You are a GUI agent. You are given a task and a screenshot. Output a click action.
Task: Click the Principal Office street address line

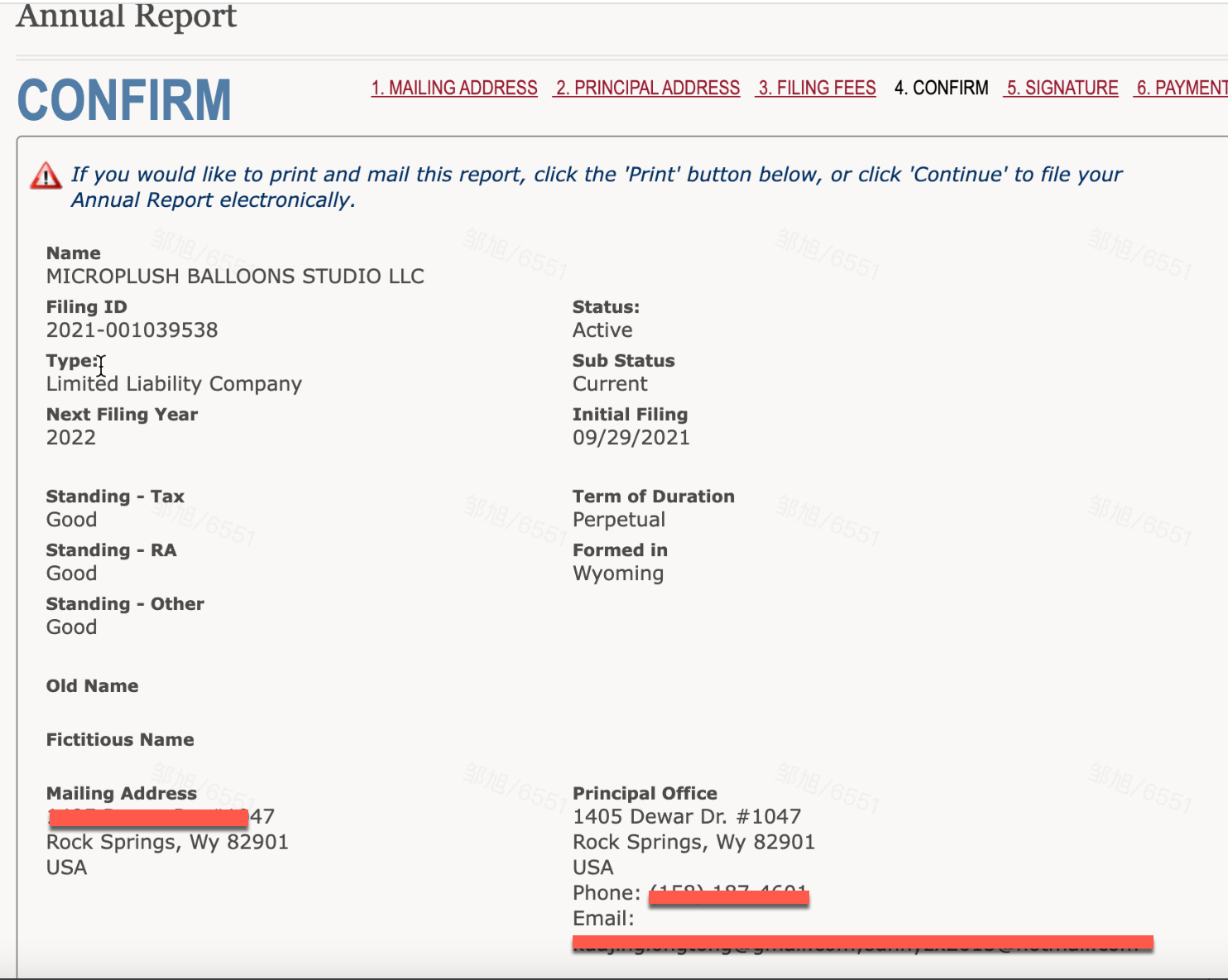click(x=687, y=817)
